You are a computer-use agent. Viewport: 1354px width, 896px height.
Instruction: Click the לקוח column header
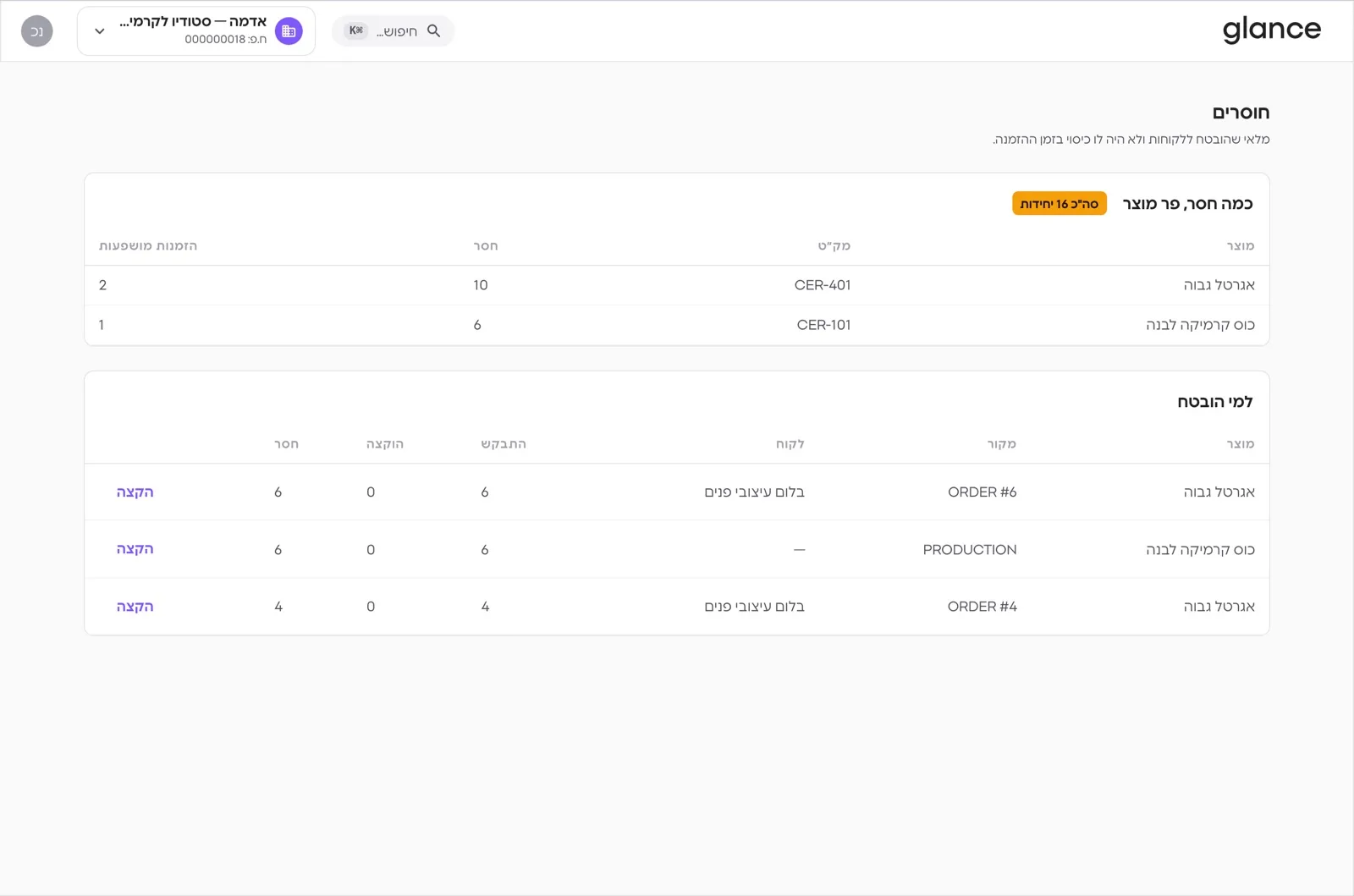[x=790, y=443]
